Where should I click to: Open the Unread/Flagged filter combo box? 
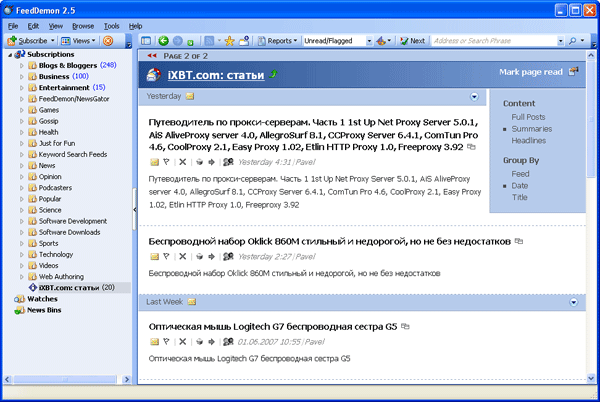pos(338,41)
